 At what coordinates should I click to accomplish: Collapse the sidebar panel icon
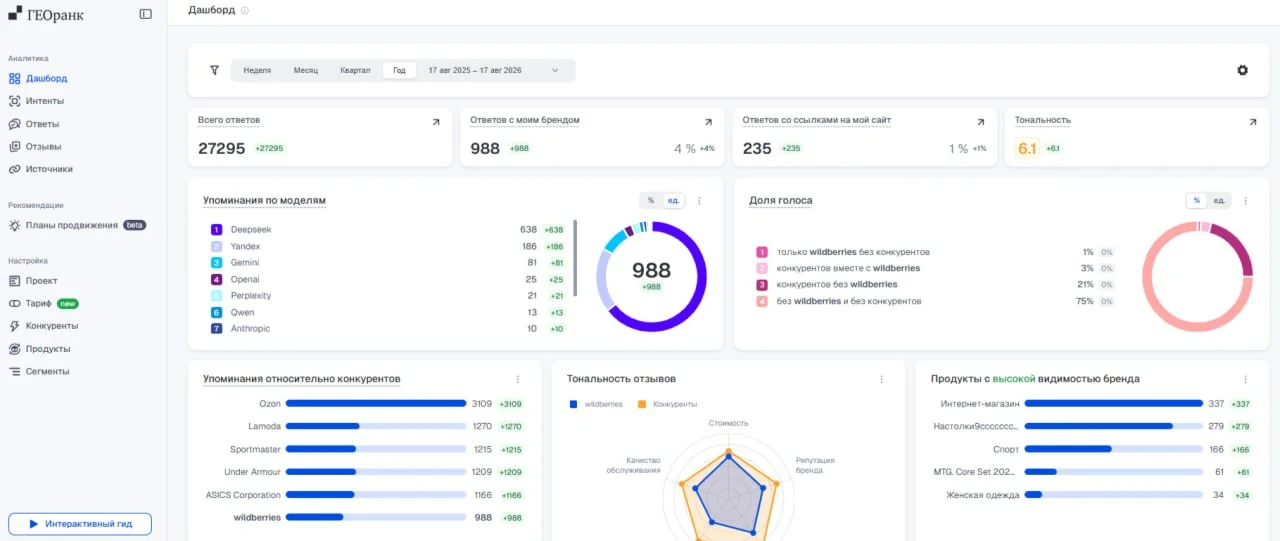pos(146,14)
